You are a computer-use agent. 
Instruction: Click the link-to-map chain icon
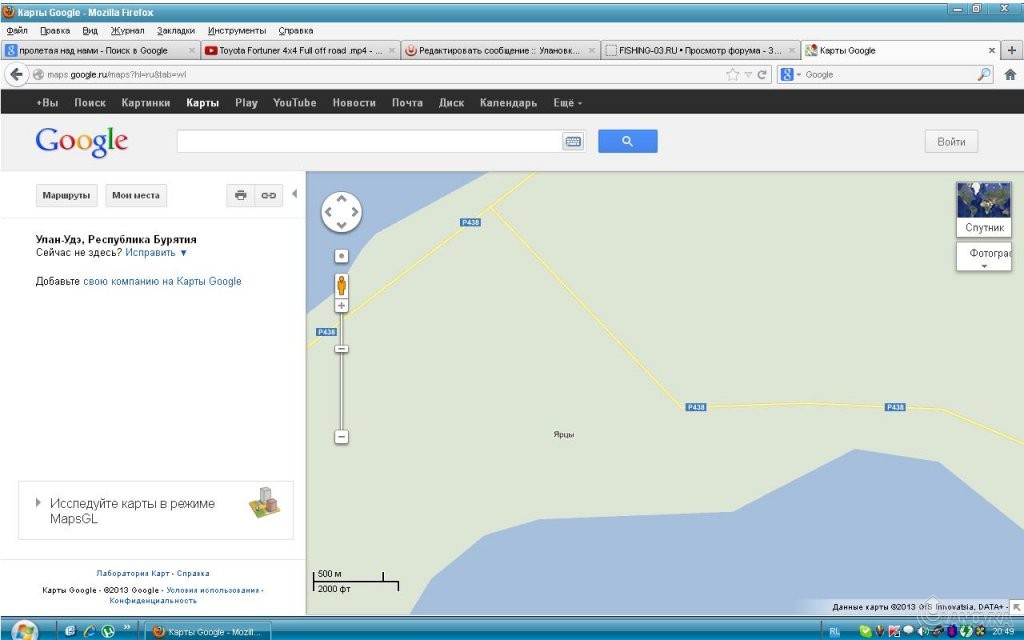268,196
